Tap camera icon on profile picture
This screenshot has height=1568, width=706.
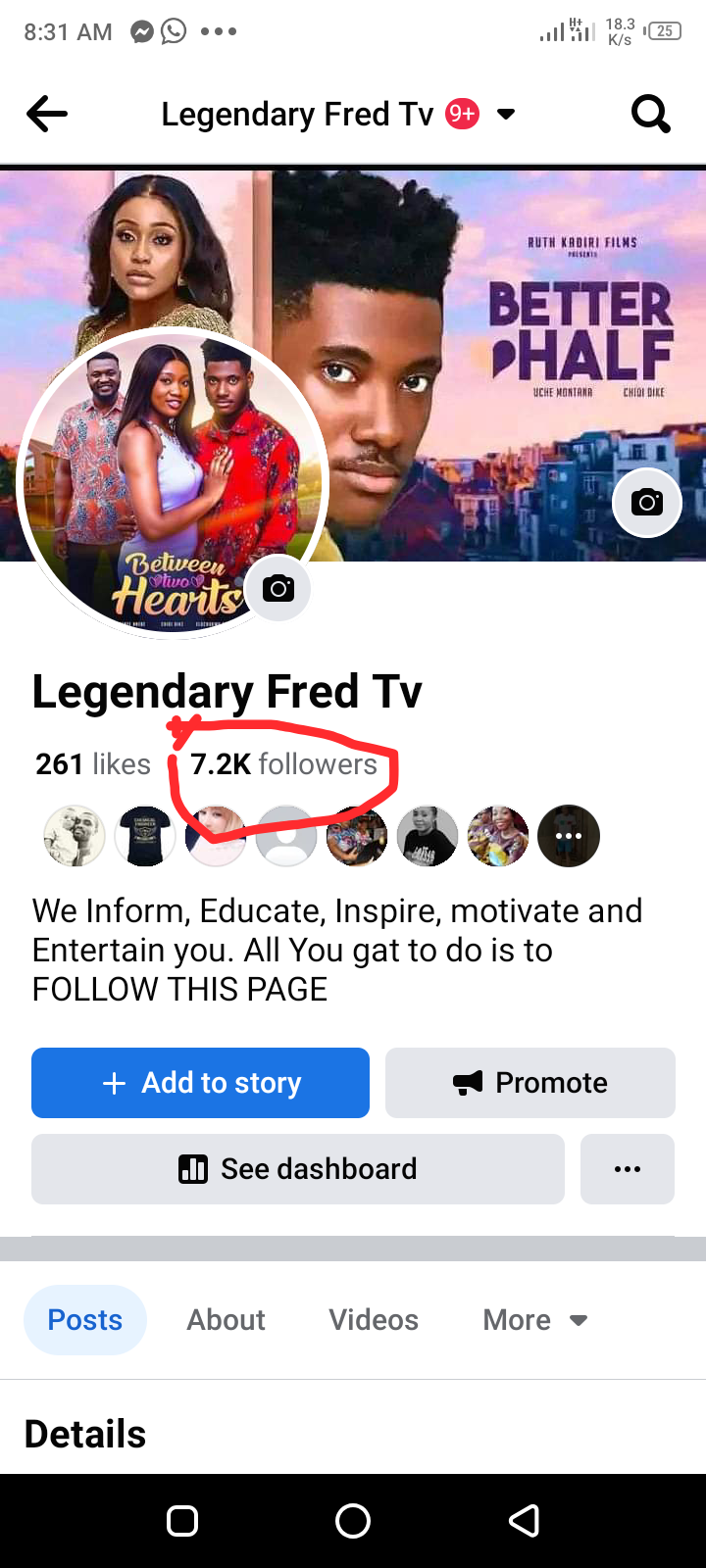(x=278, y=588)
